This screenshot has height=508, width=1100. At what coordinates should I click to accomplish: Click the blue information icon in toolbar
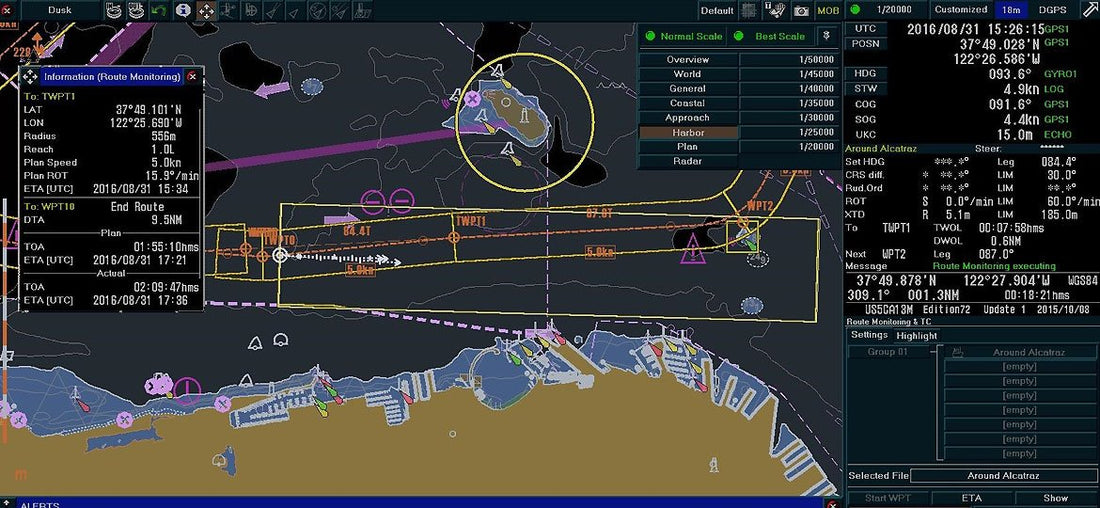point(183,11)
